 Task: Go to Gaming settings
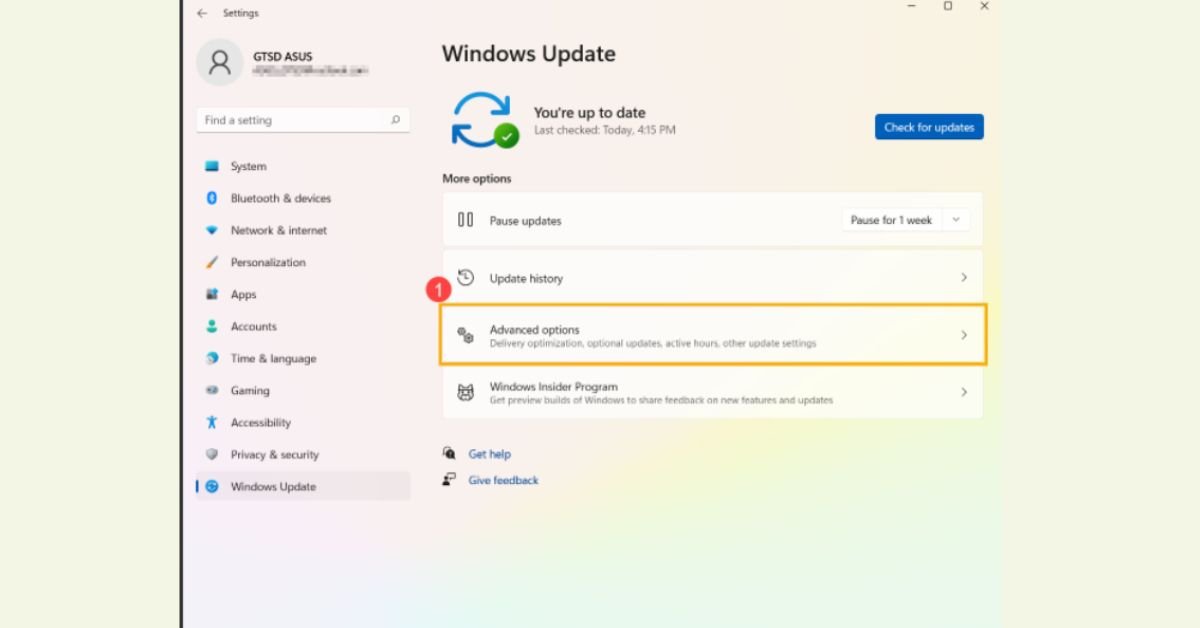click(x=303, y=390)
